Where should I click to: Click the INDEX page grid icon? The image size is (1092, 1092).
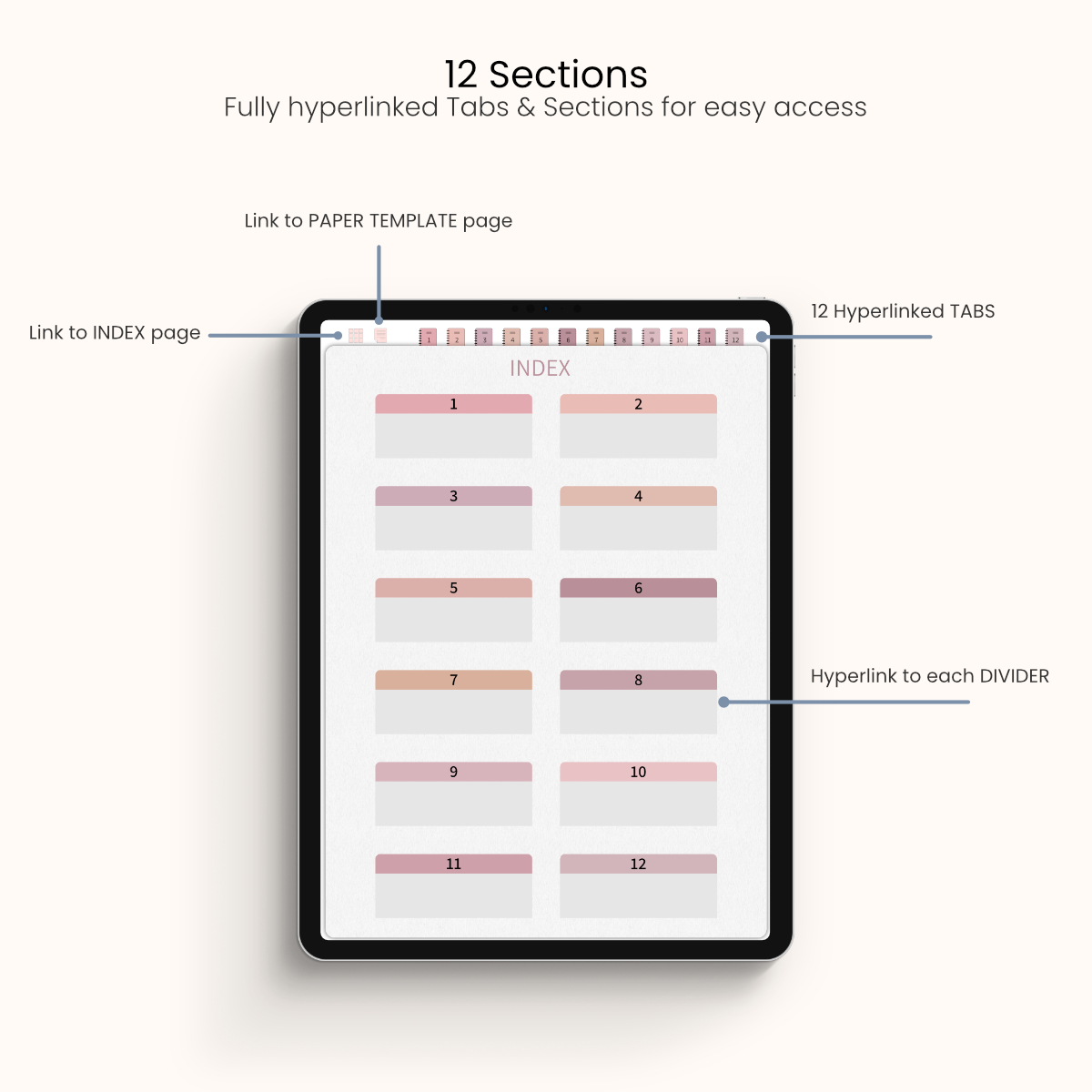click(356, 336)
